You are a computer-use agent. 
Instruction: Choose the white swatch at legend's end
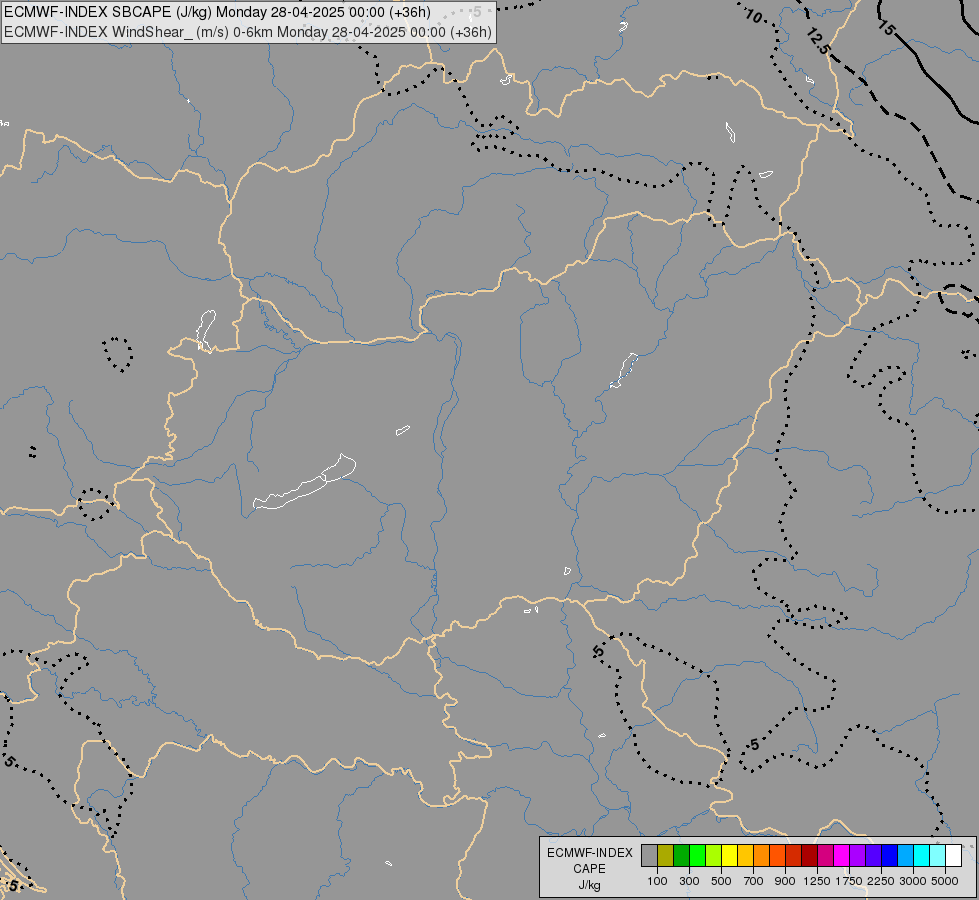[953, 856]
